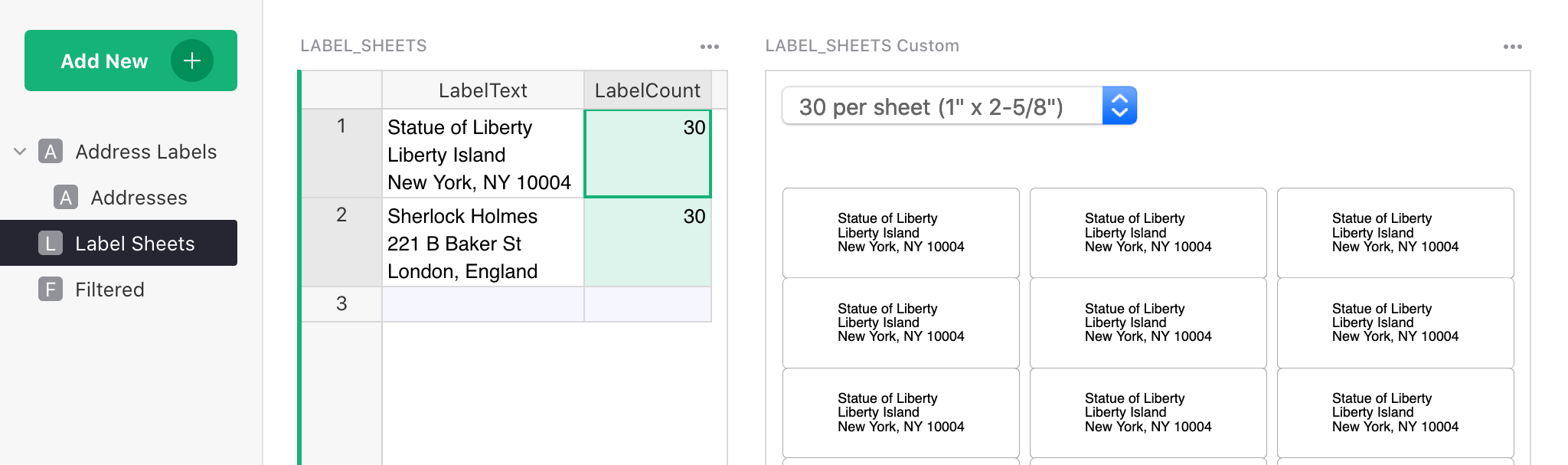Click the first Statue of Liberty label preview
Viewport: 1568px width, 465px height.
[x=900, y=232]
